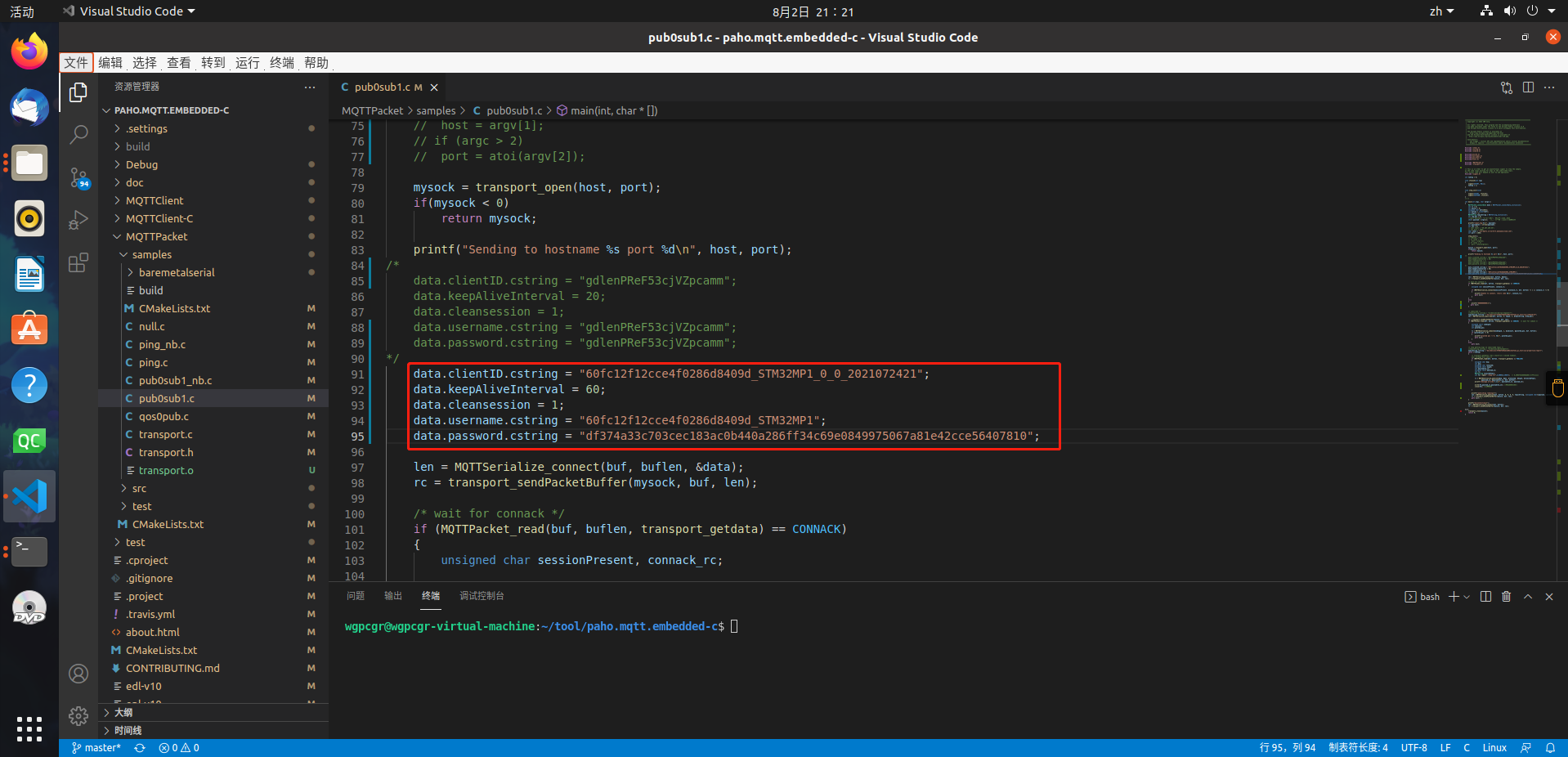
Task: Open the launch profile dropdown next to new terminal
Action: coord(1467,597)
